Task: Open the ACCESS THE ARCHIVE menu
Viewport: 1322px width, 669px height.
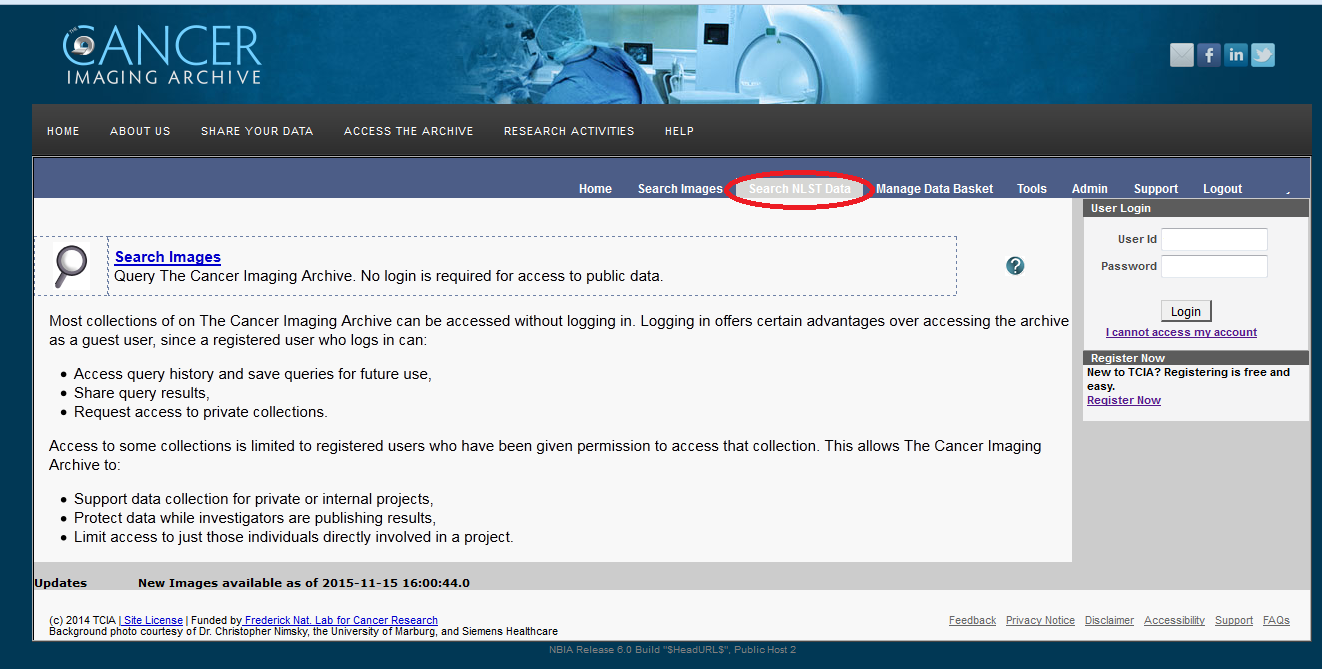Action: click(409, 131)
